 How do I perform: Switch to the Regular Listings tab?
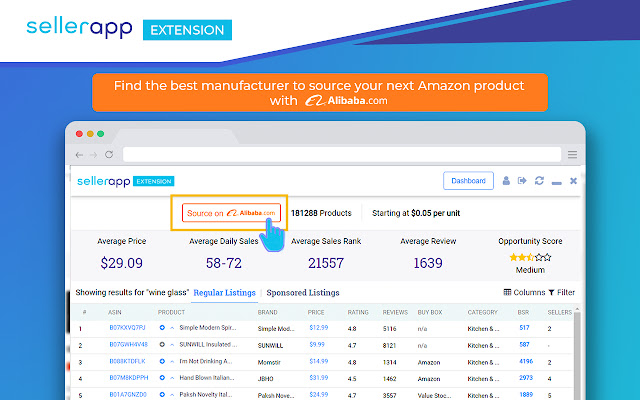point(224,293)
